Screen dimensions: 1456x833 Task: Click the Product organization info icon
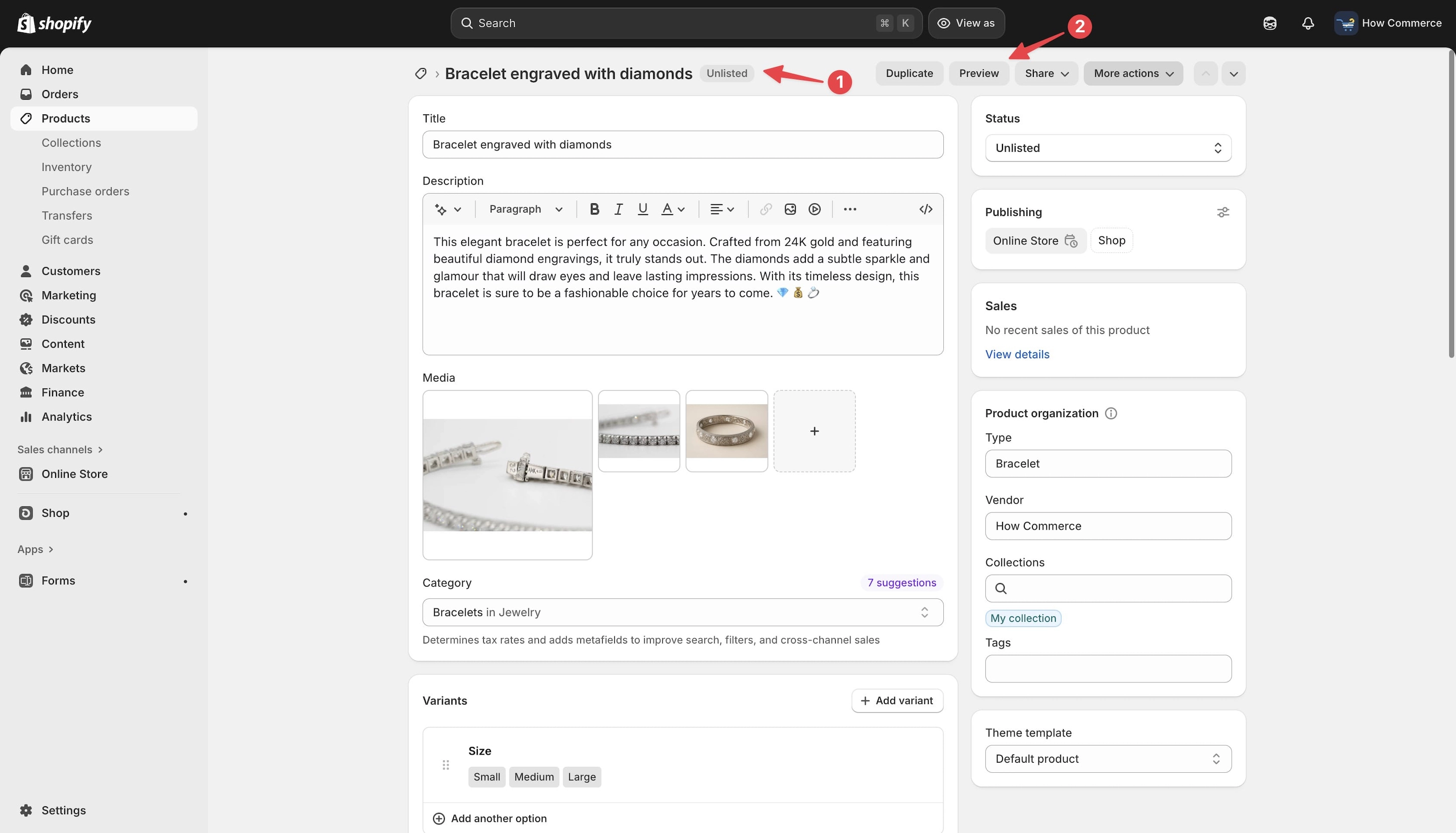(1111, 413)
